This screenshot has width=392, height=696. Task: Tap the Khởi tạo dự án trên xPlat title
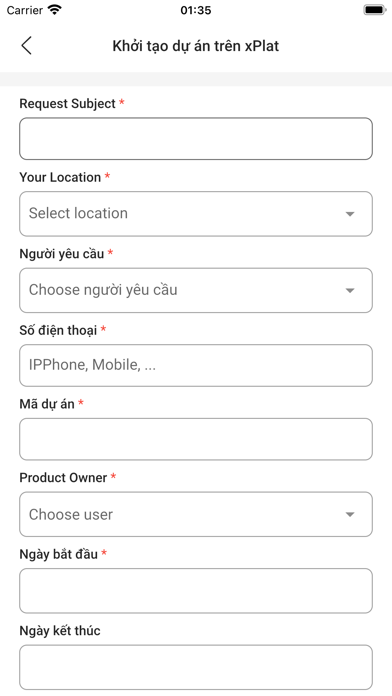(196, 46)
